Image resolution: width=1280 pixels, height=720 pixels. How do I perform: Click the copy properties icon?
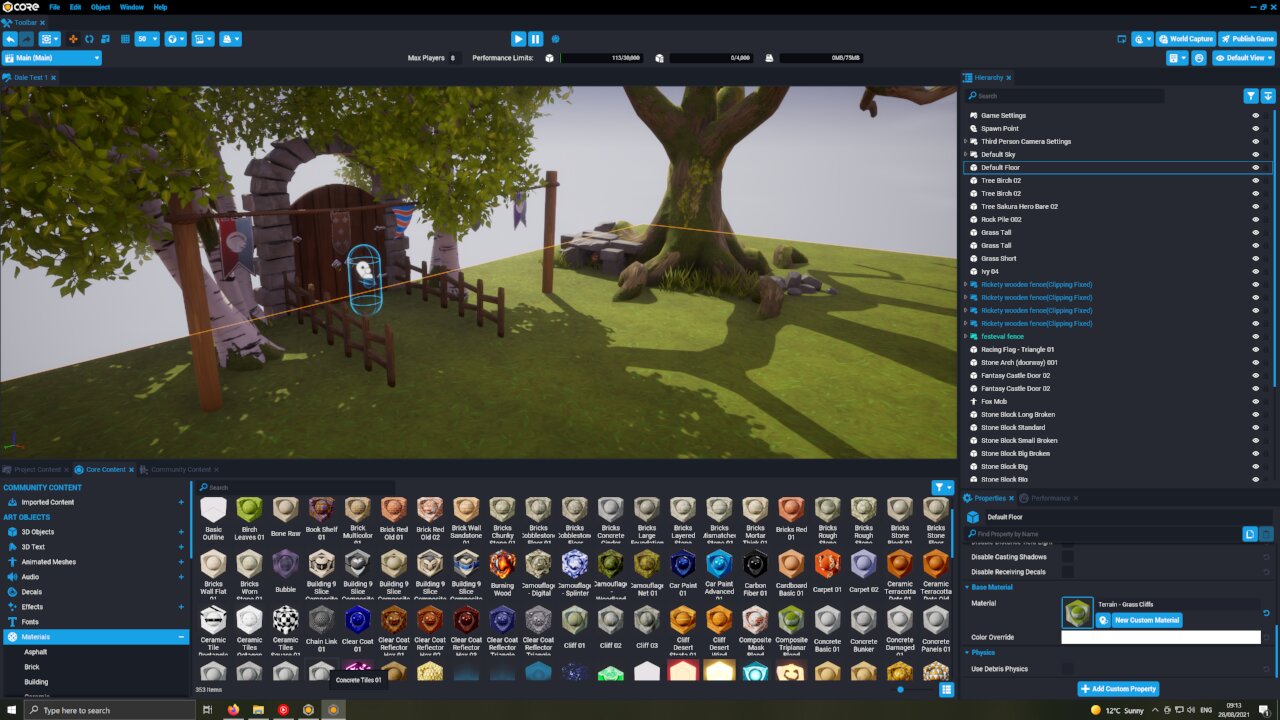coord(1250,534)
